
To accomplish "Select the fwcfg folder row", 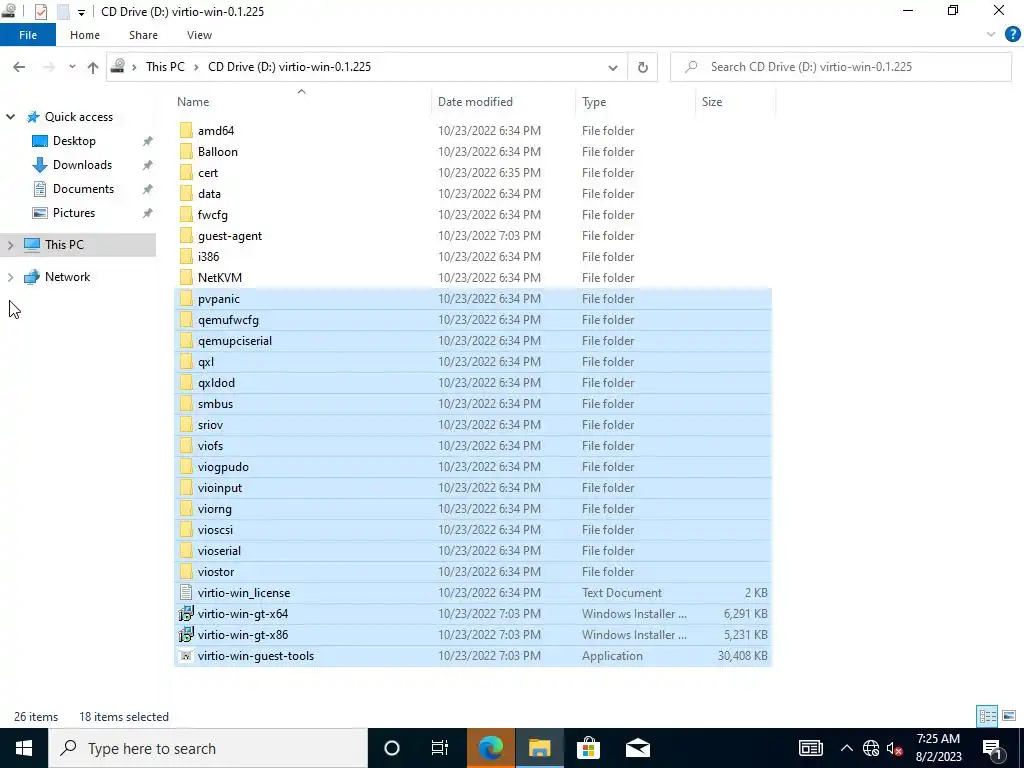I will pos(473,215).
